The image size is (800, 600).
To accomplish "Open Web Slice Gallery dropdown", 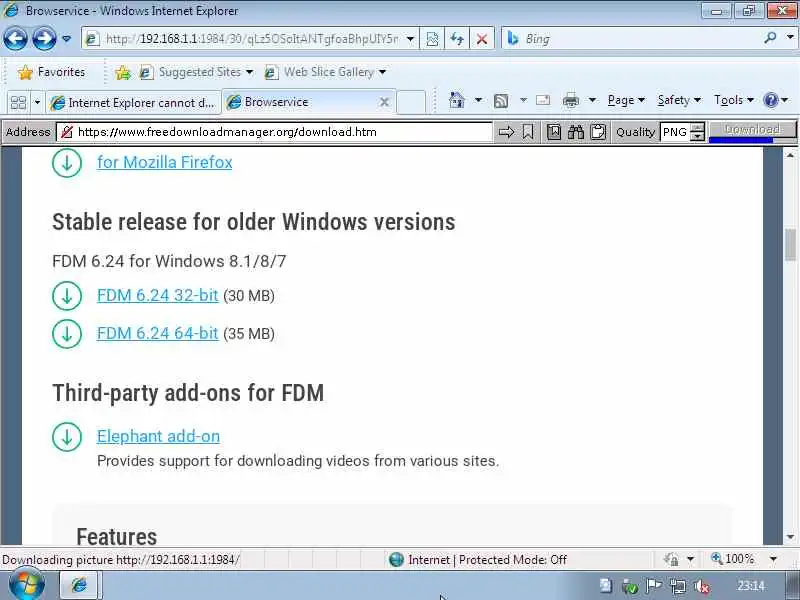I will [326, 72].
